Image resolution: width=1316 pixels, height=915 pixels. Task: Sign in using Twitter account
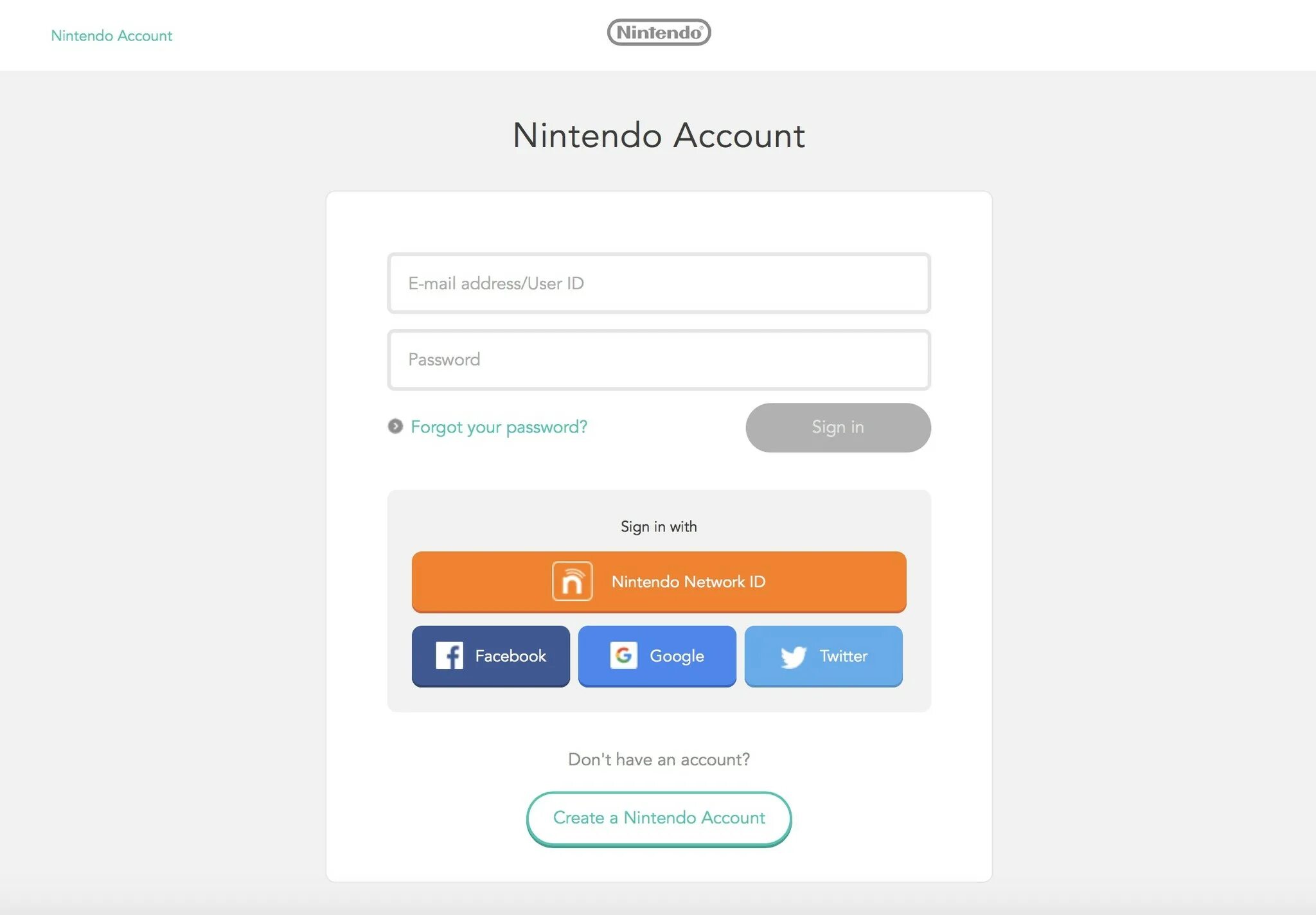click(x=823, y=655)
